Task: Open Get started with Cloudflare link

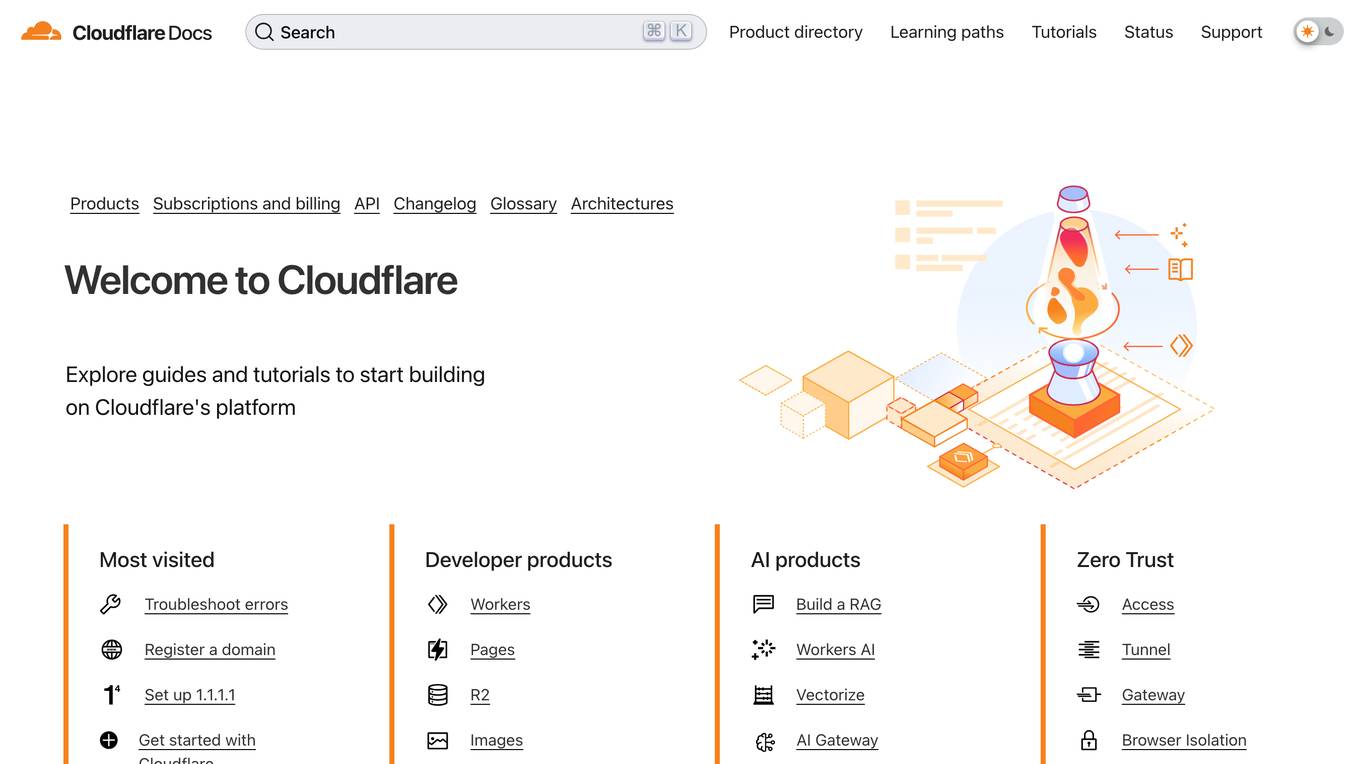Action: [197, 748]
